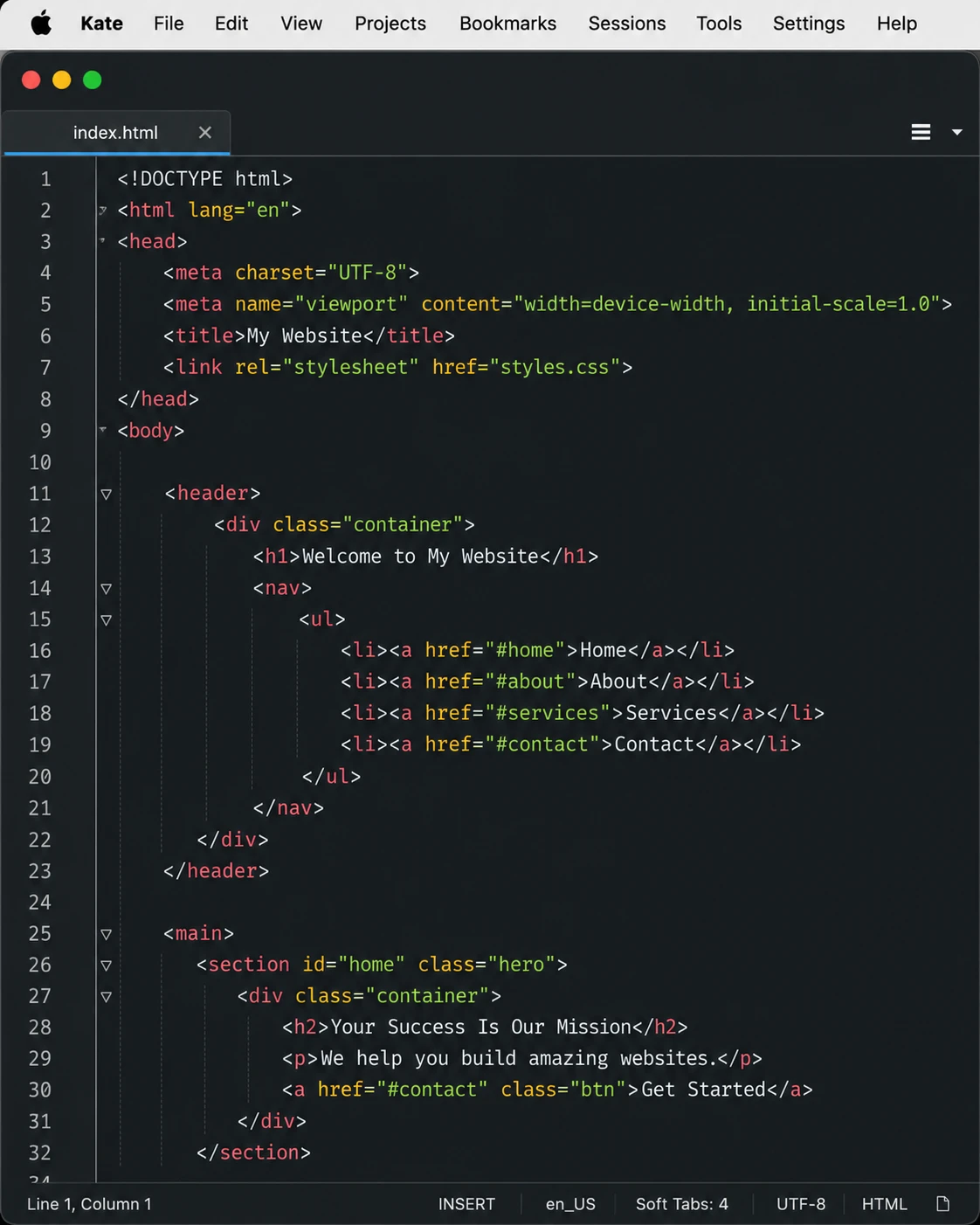Click line number 24 in gutter
The image size is (980, 1225).
click(40, 902)
